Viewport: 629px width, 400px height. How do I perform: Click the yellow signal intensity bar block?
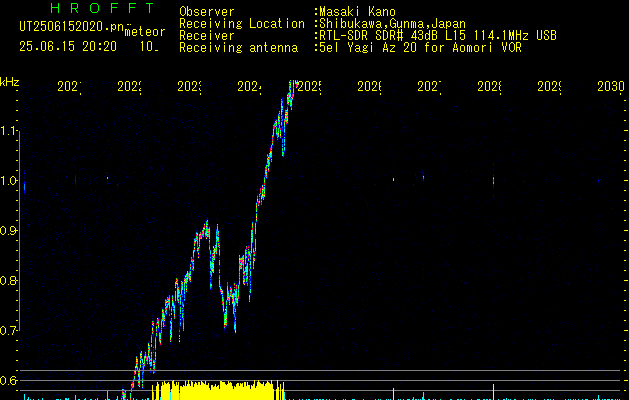[218, 390]
